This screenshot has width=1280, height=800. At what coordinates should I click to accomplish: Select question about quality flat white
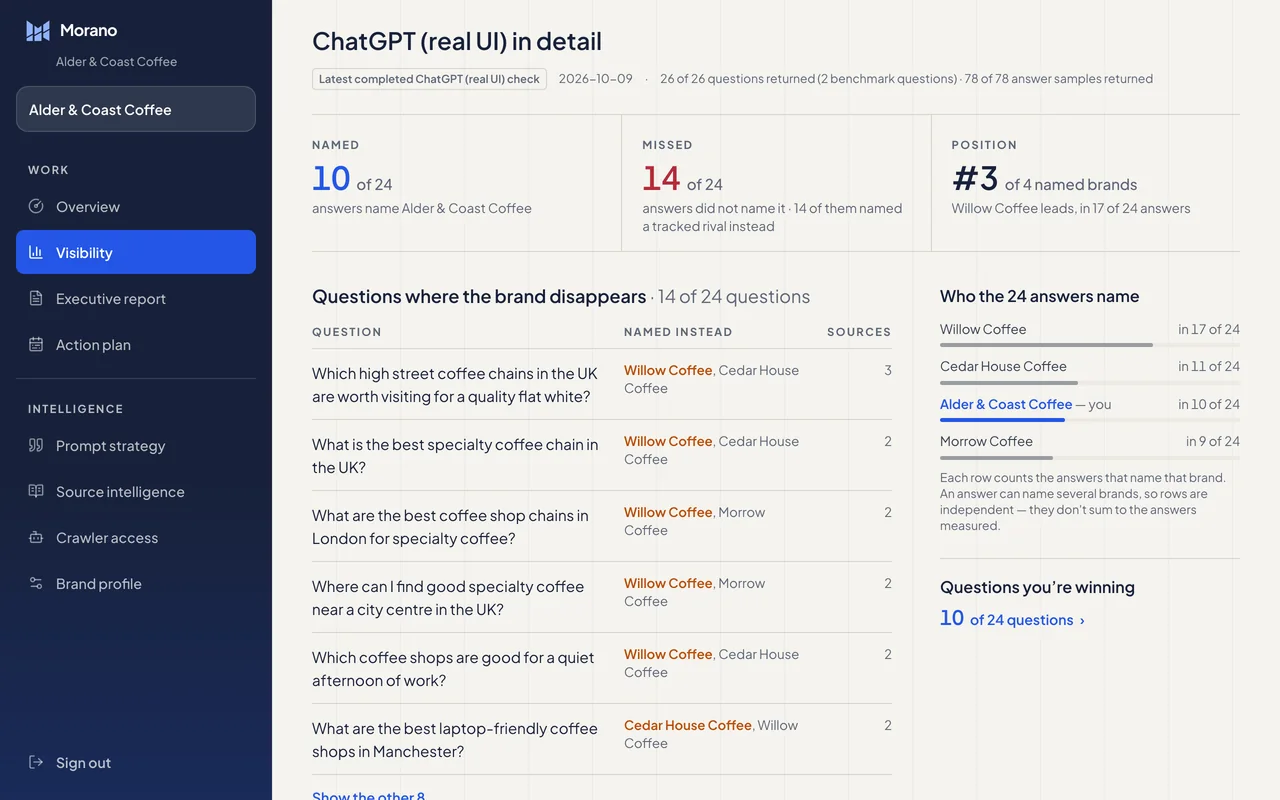[x=455, y=385]
